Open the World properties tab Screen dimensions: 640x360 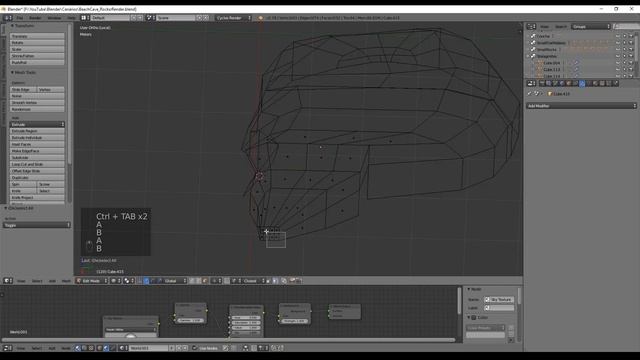tap(562, 83)
